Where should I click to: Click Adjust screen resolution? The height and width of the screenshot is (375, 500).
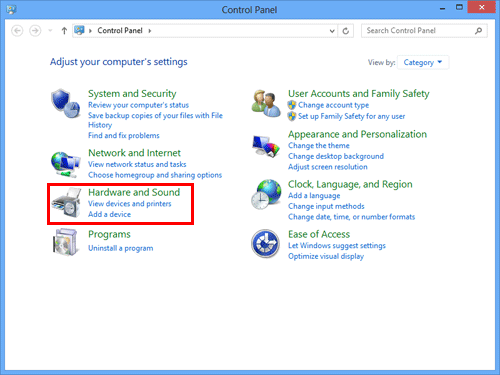(x=328, y=167)
